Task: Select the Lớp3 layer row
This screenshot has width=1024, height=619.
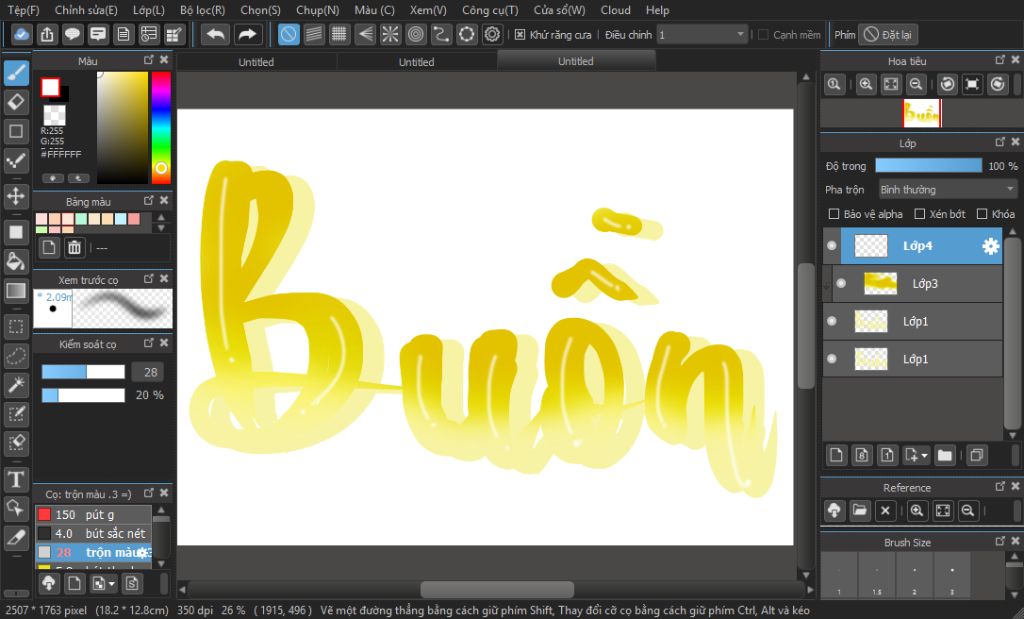Action: pyautogui.click(x=918, y=283)
